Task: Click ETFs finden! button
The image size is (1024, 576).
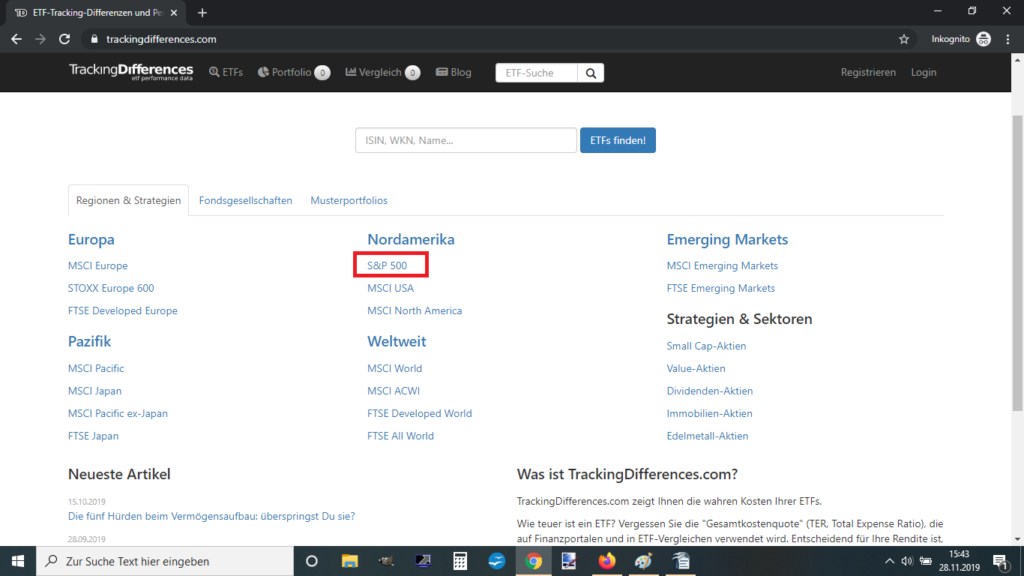Action: click(618, 140)
